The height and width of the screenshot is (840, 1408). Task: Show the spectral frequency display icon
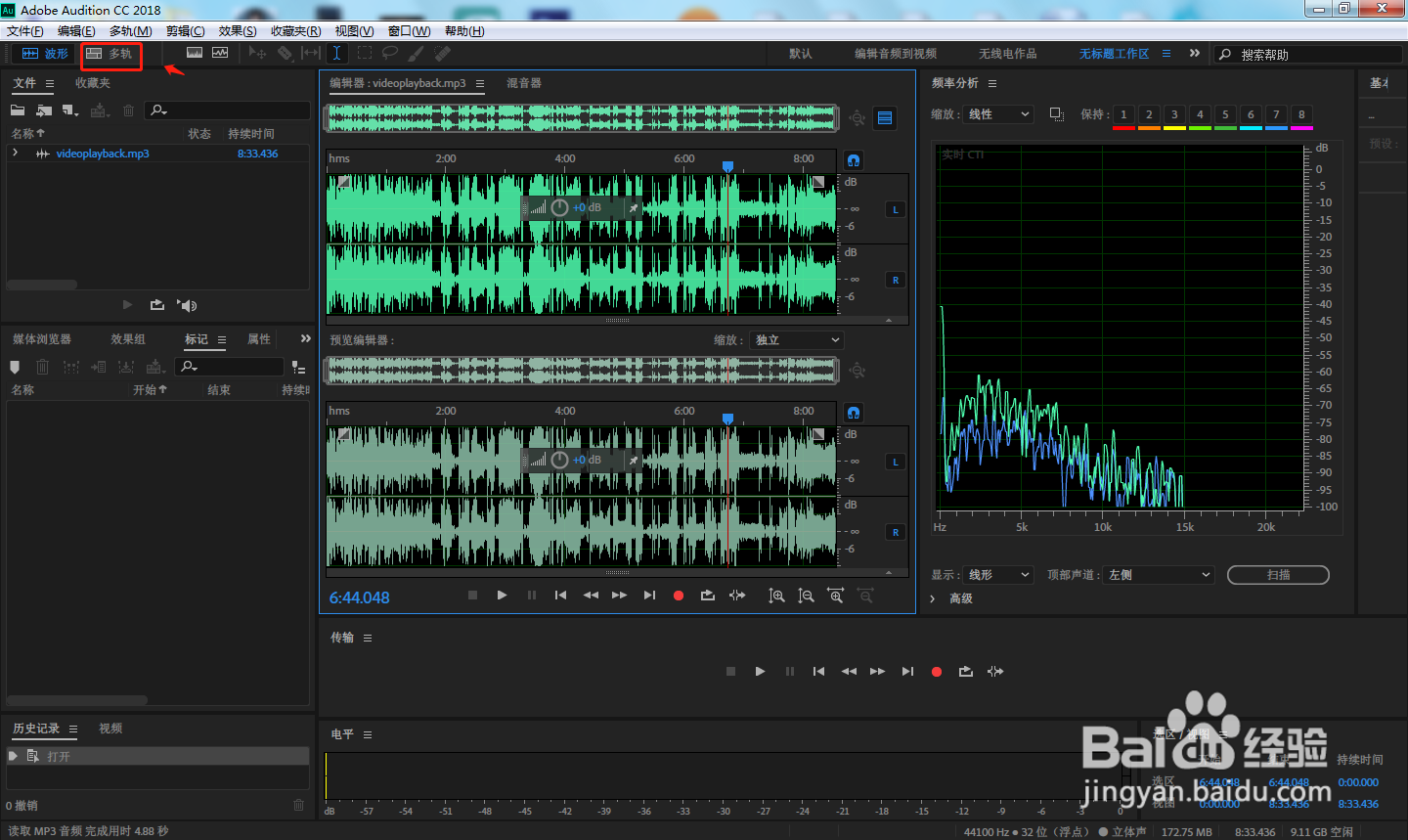tap(195, 53)
